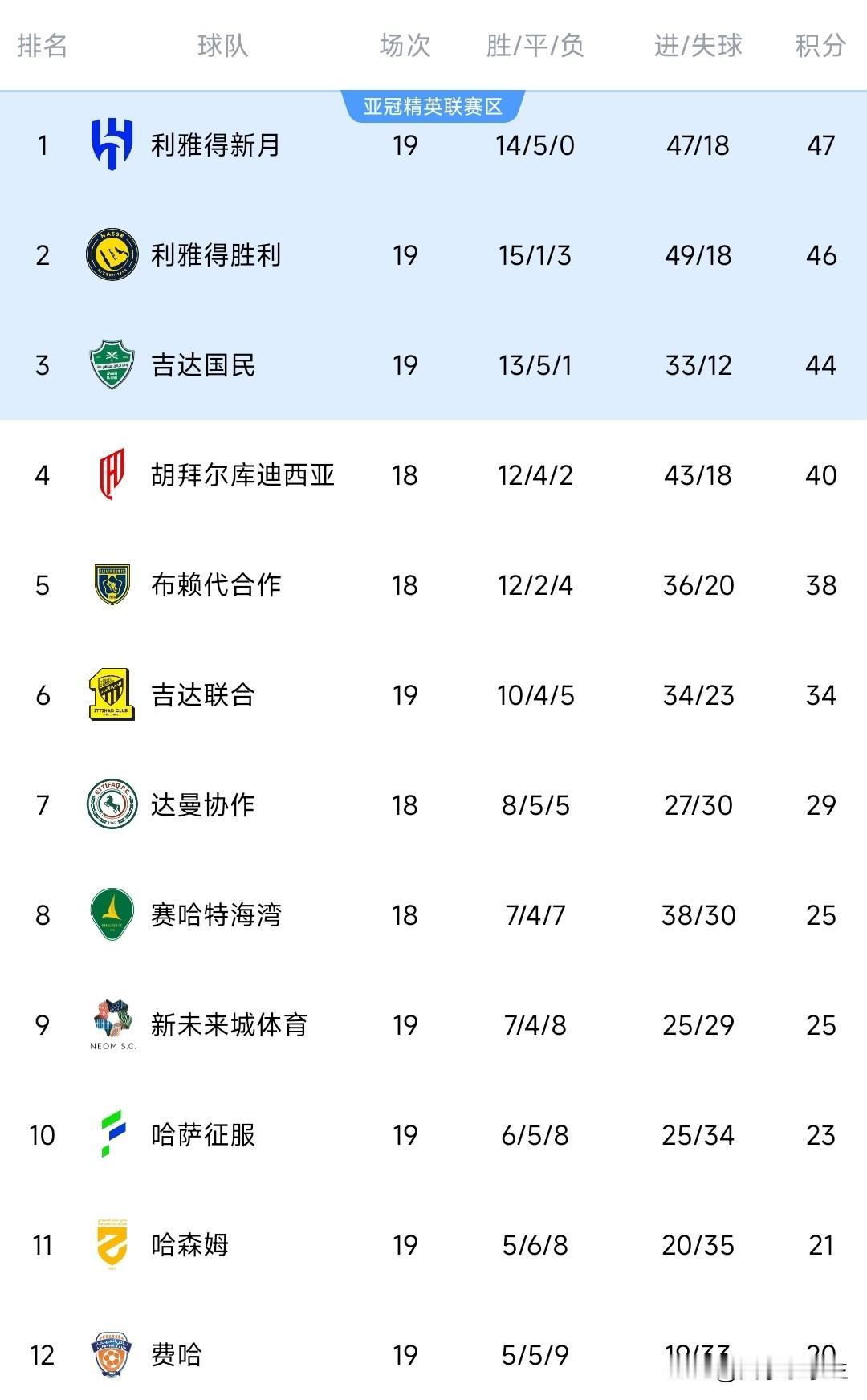The image size is (867, 1400).
Task: Select the 赛哈特海湾 green crest
Action: (112, 914)
